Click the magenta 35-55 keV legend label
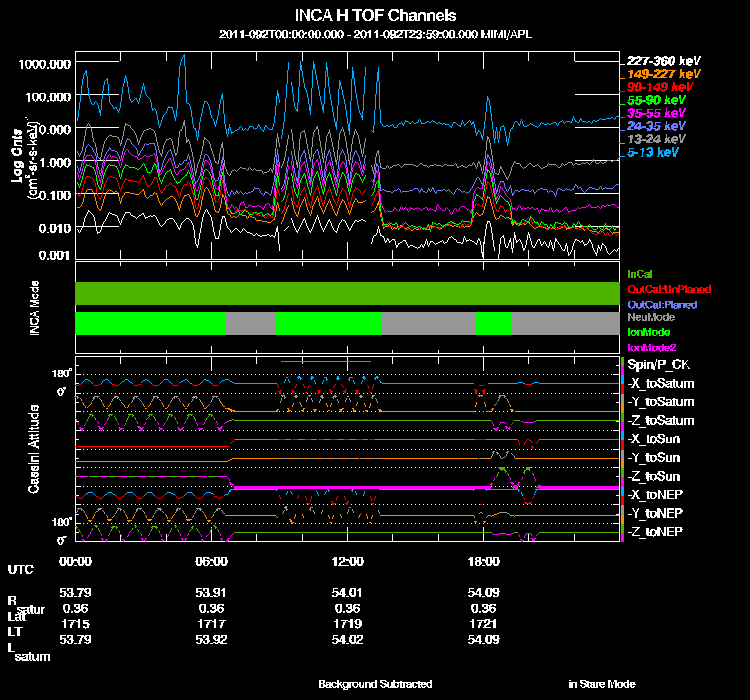The width and height of the screenshot is (750, 700). (656, 114)
